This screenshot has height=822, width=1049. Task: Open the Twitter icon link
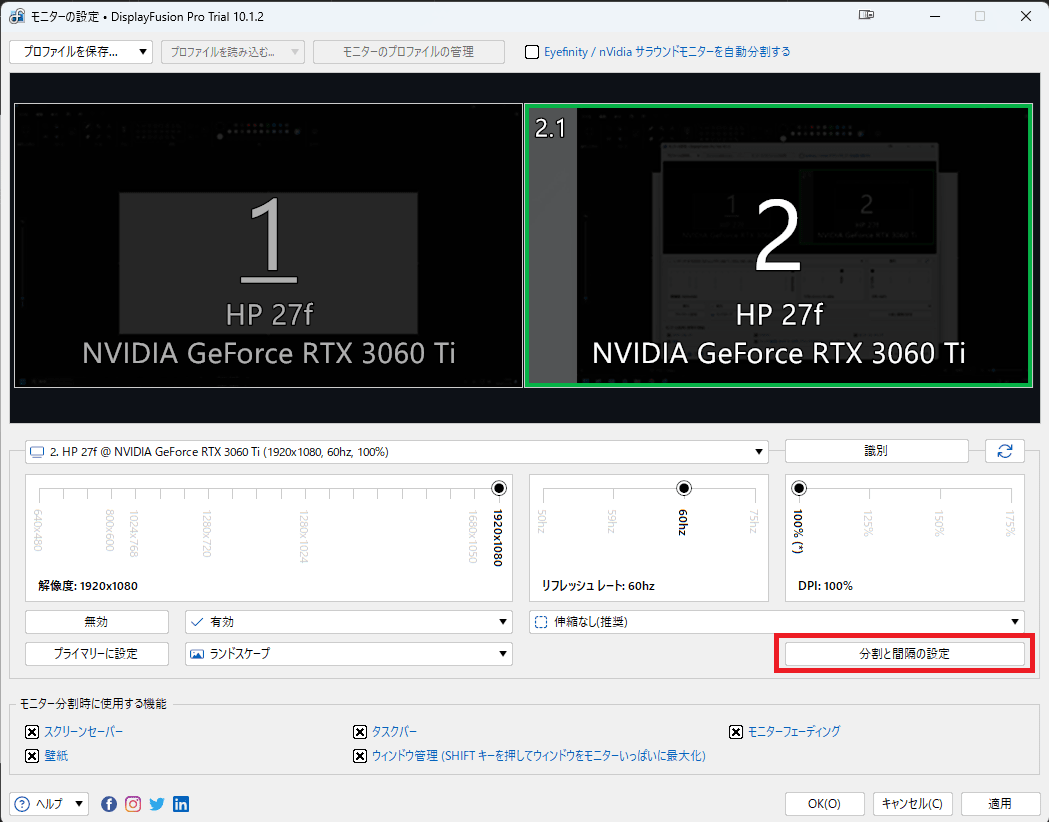[x=157, y=804]
